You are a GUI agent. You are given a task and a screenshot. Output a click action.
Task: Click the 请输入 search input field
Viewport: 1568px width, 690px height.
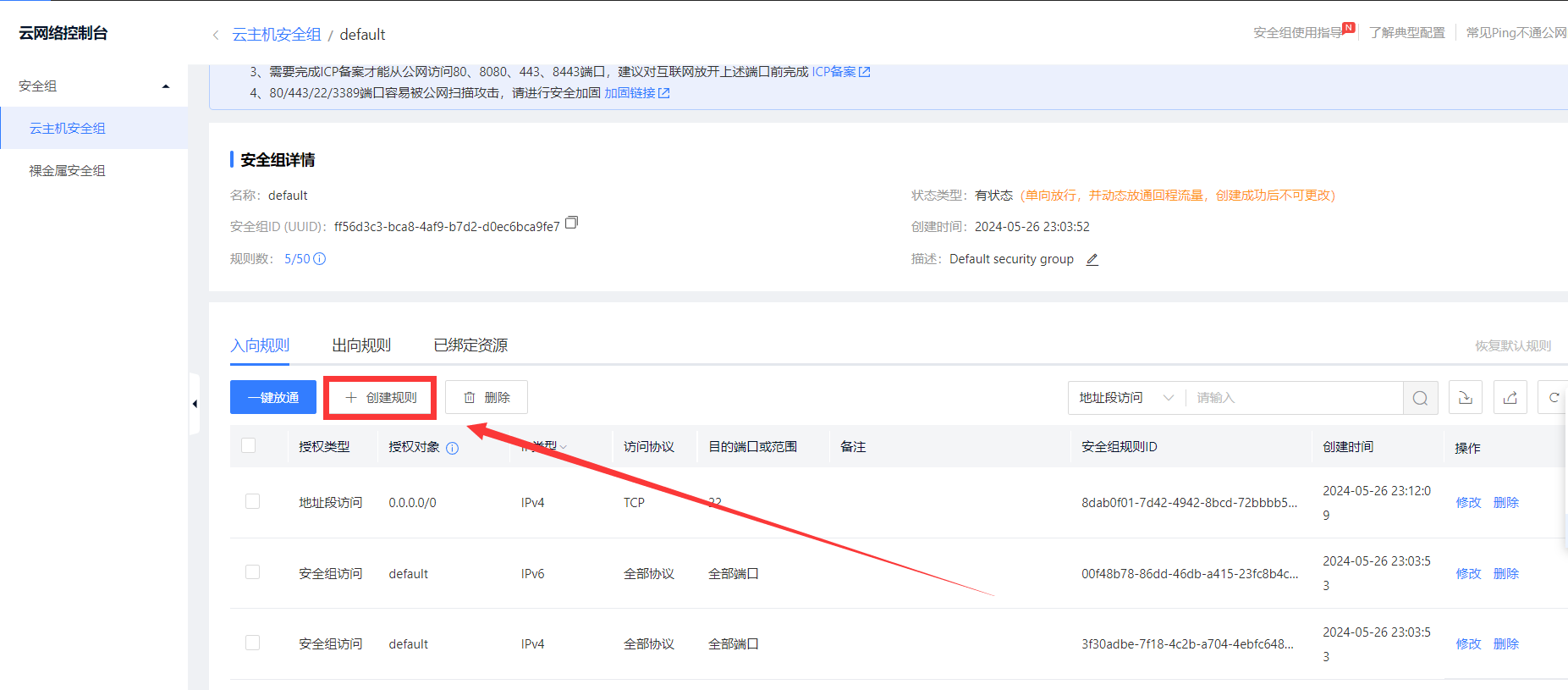[x=1294, y=398]
